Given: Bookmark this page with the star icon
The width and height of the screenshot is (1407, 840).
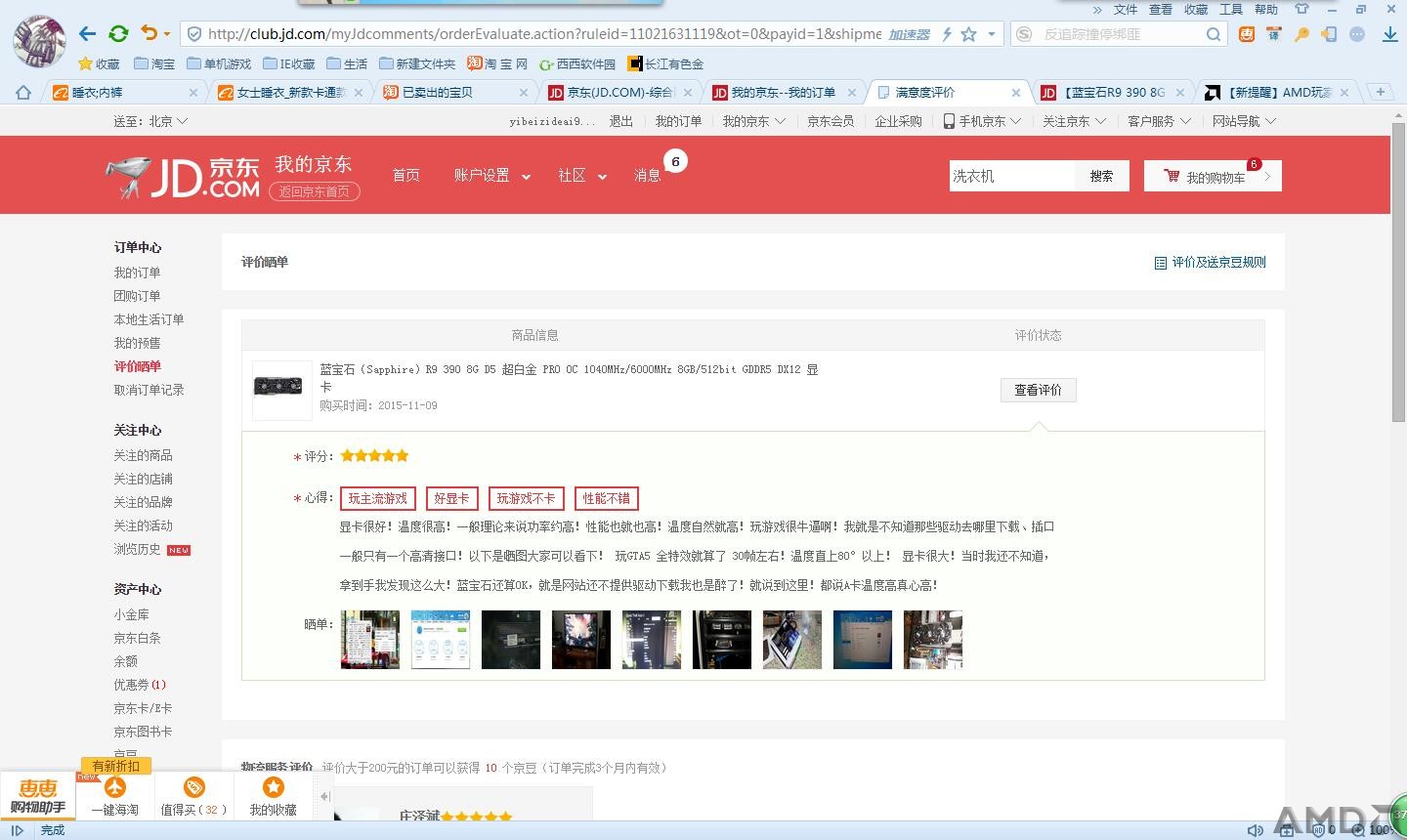Looking at the screenshot, I should pyautogui.click(x=968, y=34).
